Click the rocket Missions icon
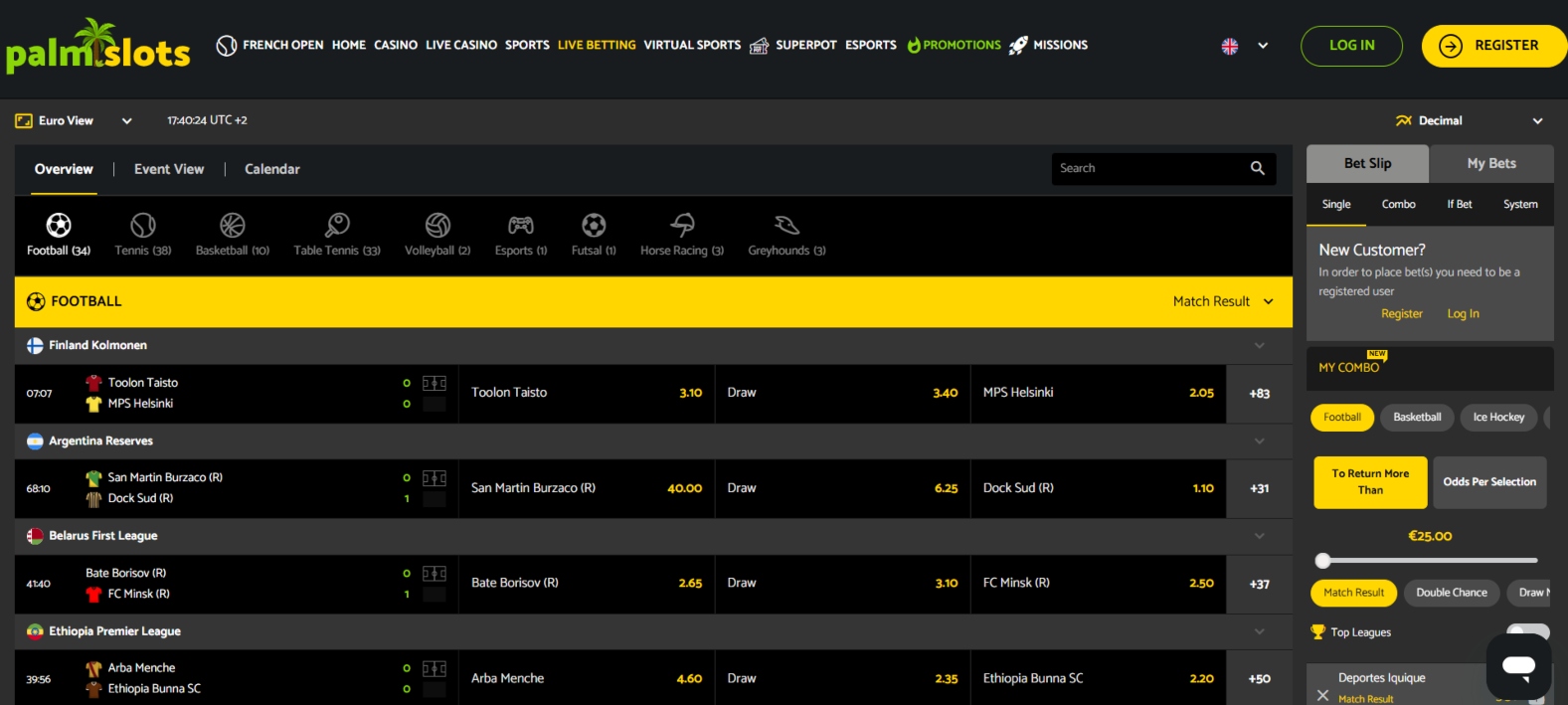1568x705 pixels. pyautogui.click(x=1018, y=45)
